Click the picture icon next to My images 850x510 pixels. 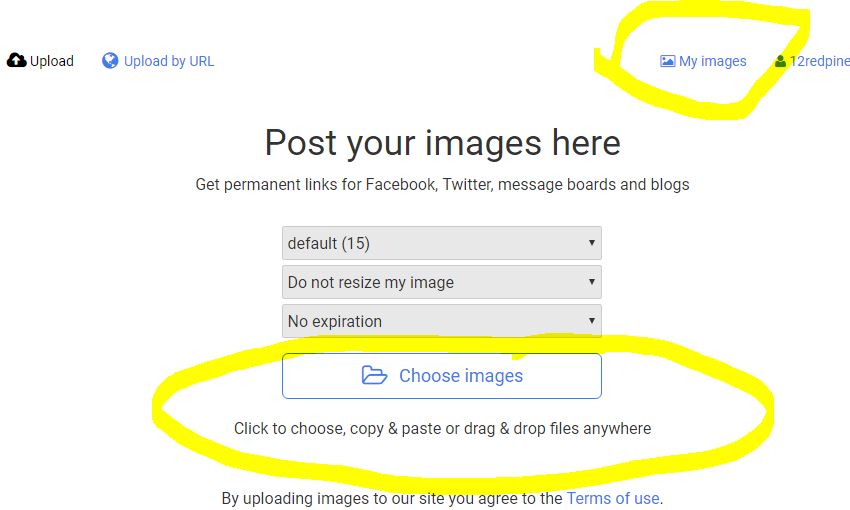(667, 61)
